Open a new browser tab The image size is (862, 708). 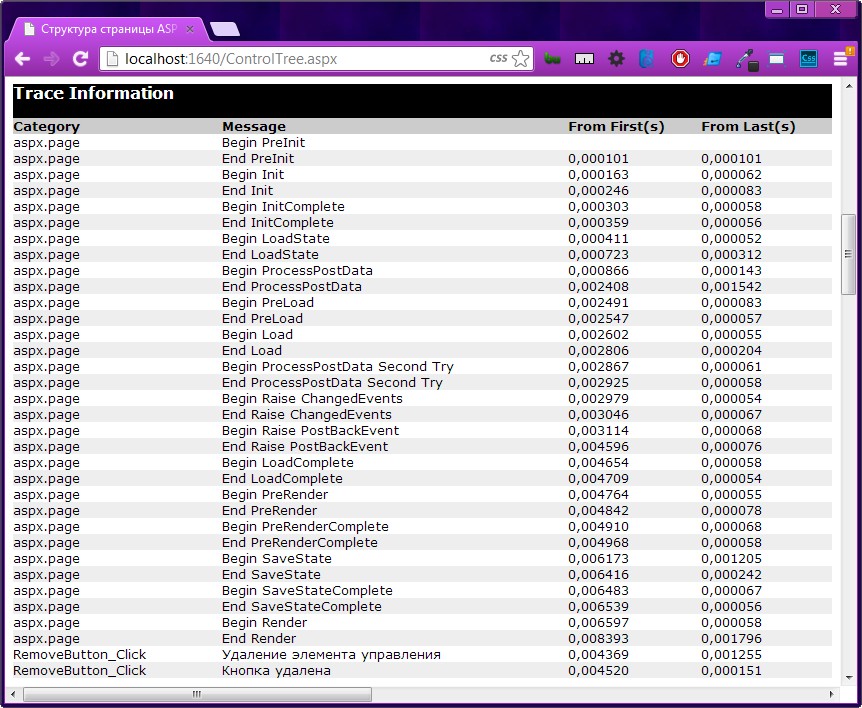pyautogui.click(x=225, y=29)
